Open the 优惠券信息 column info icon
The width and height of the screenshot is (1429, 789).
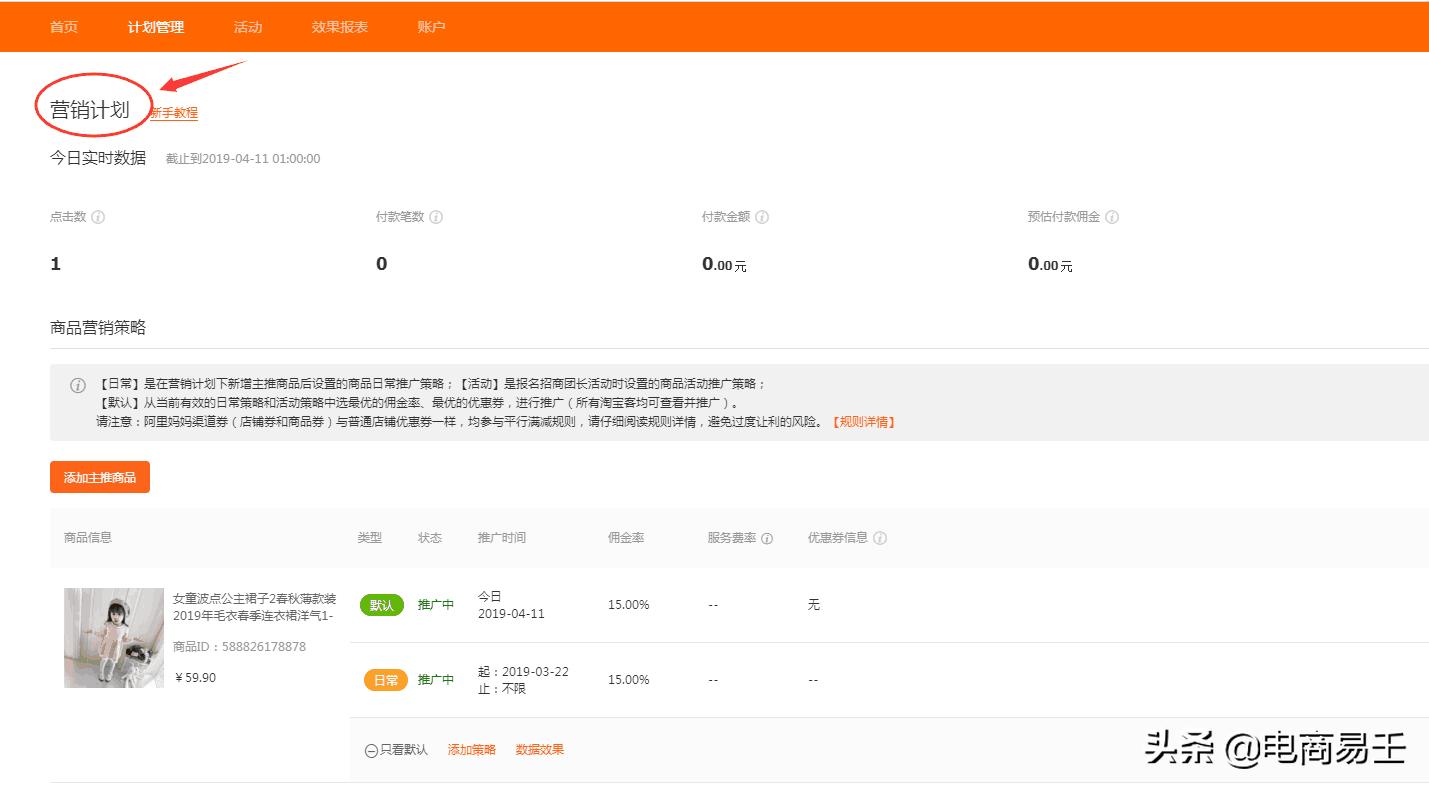pyautogui.click(x=880, y=538)
